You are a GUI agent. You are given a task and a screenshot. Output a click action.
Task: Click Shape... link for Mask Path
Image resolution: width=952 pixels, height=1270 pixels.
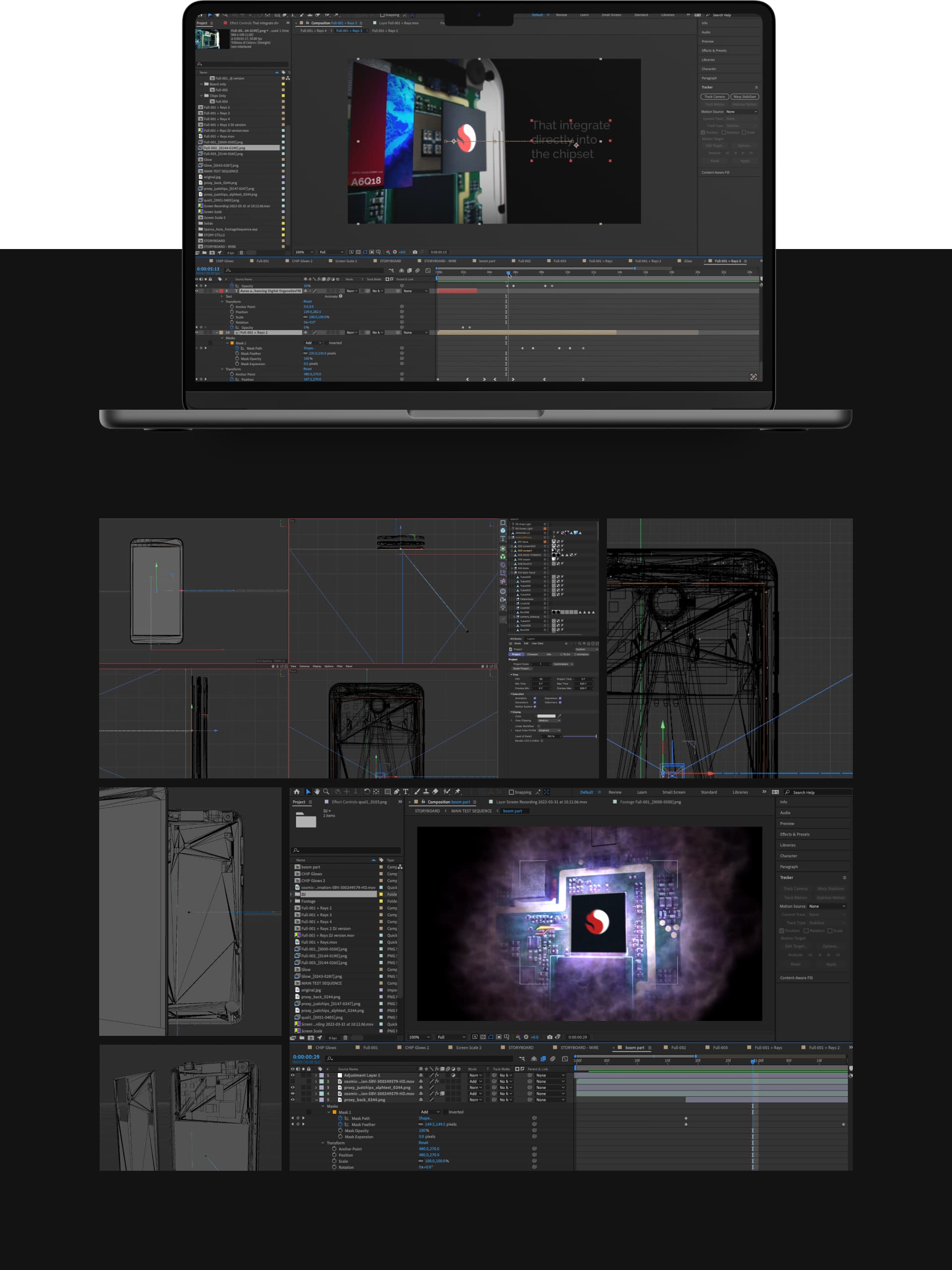426,1118
